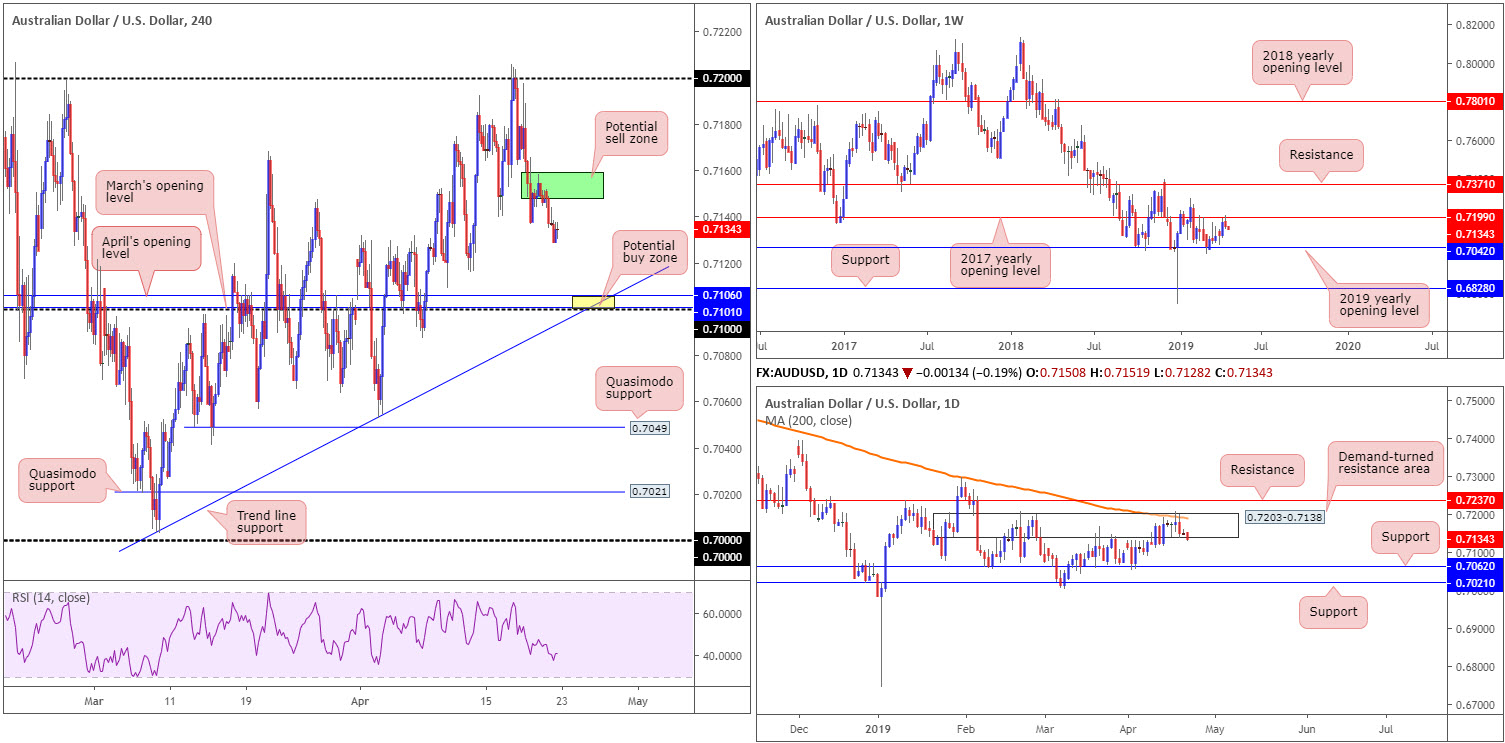Viewport: 1505px width, 743px height.
Task: Select the "2019 yearly opening level" callout
Action: [x=1377, y=302]
